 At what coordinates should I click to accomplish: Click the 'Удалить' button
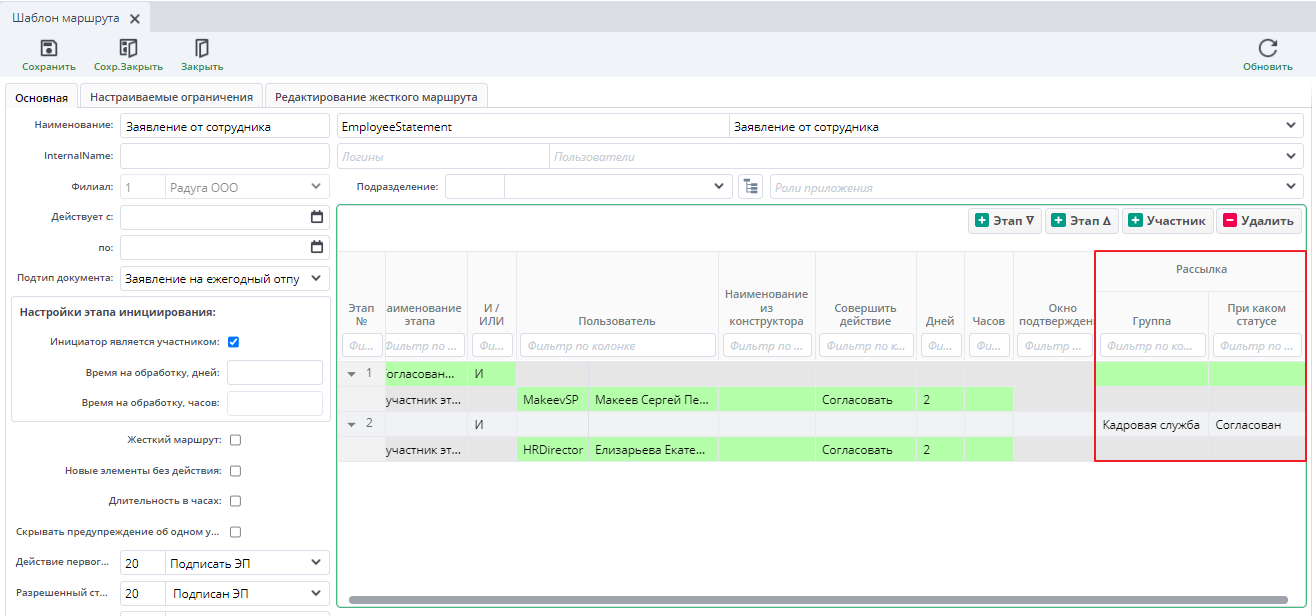1259,221
